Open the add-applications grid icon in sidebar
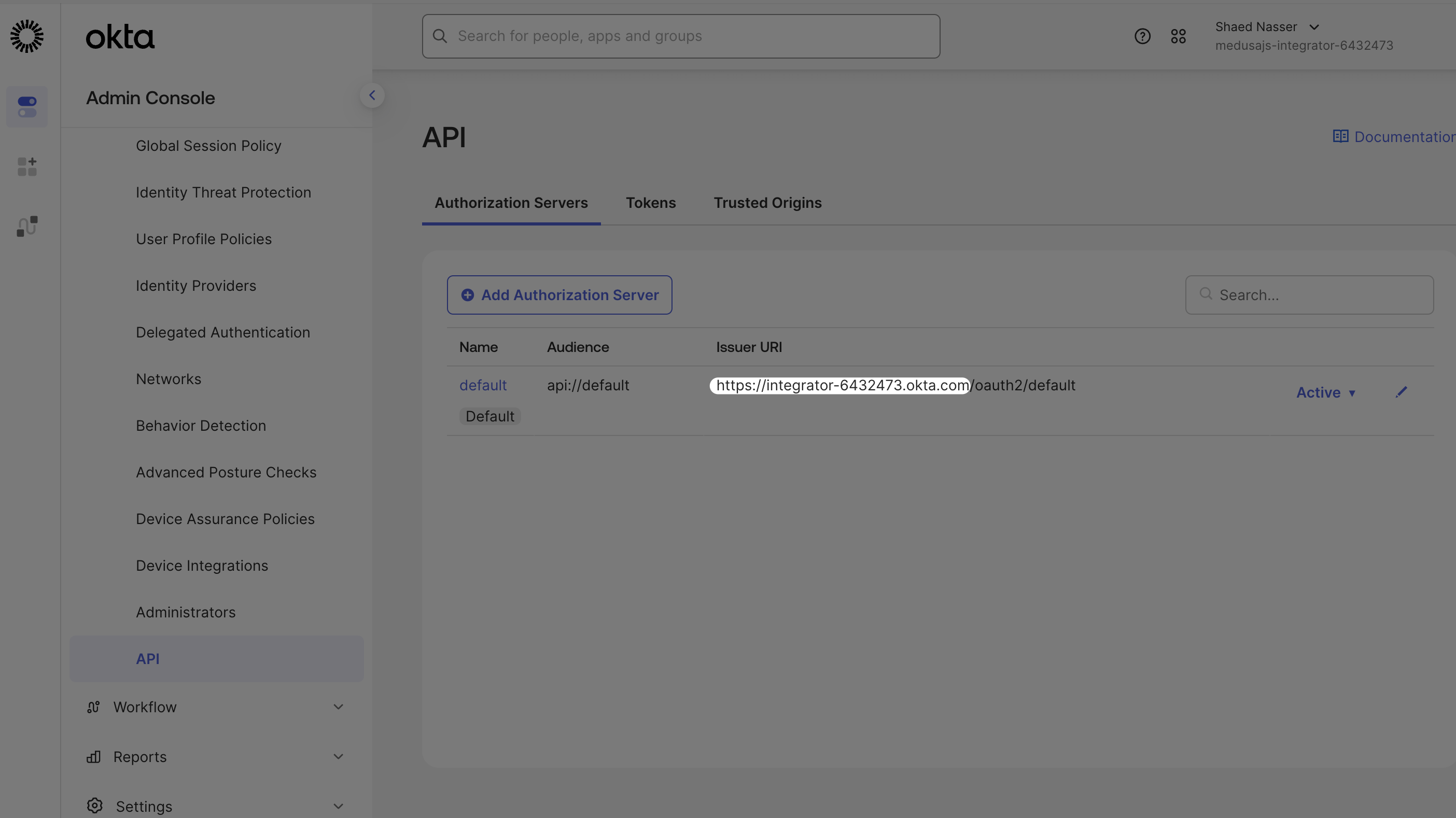Viewport: 1456px width, 818px height. [x=26, y=166]
